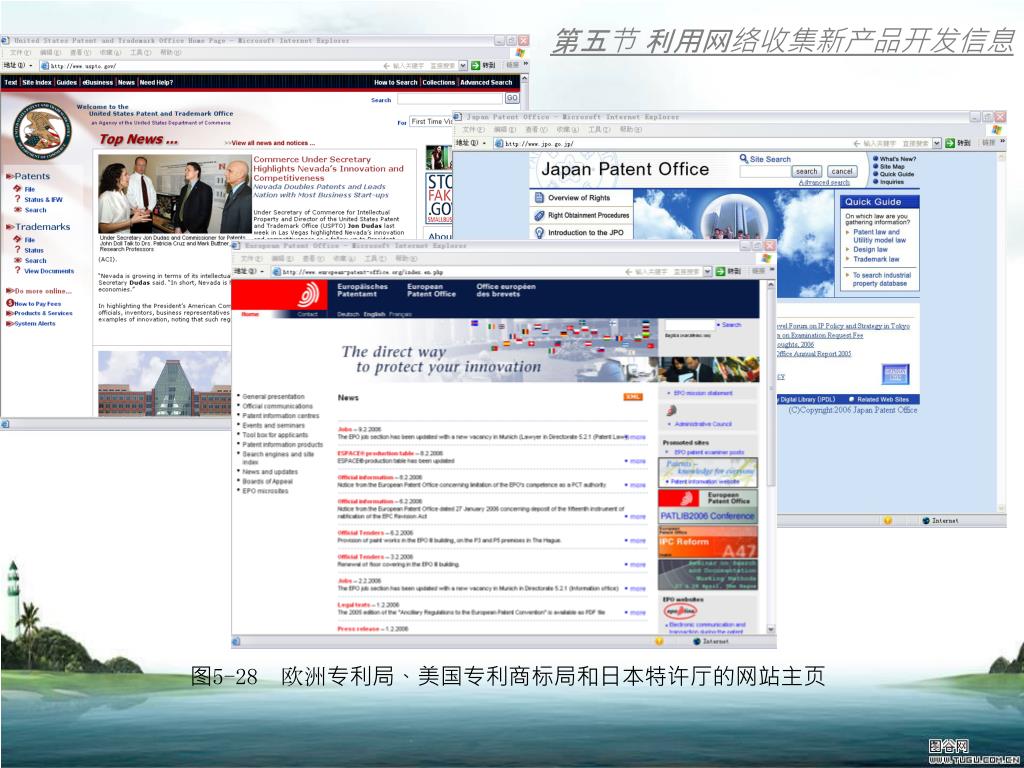Click the Home tab on EPO page
Screen dimensions: 1024x768
(250, 314)
